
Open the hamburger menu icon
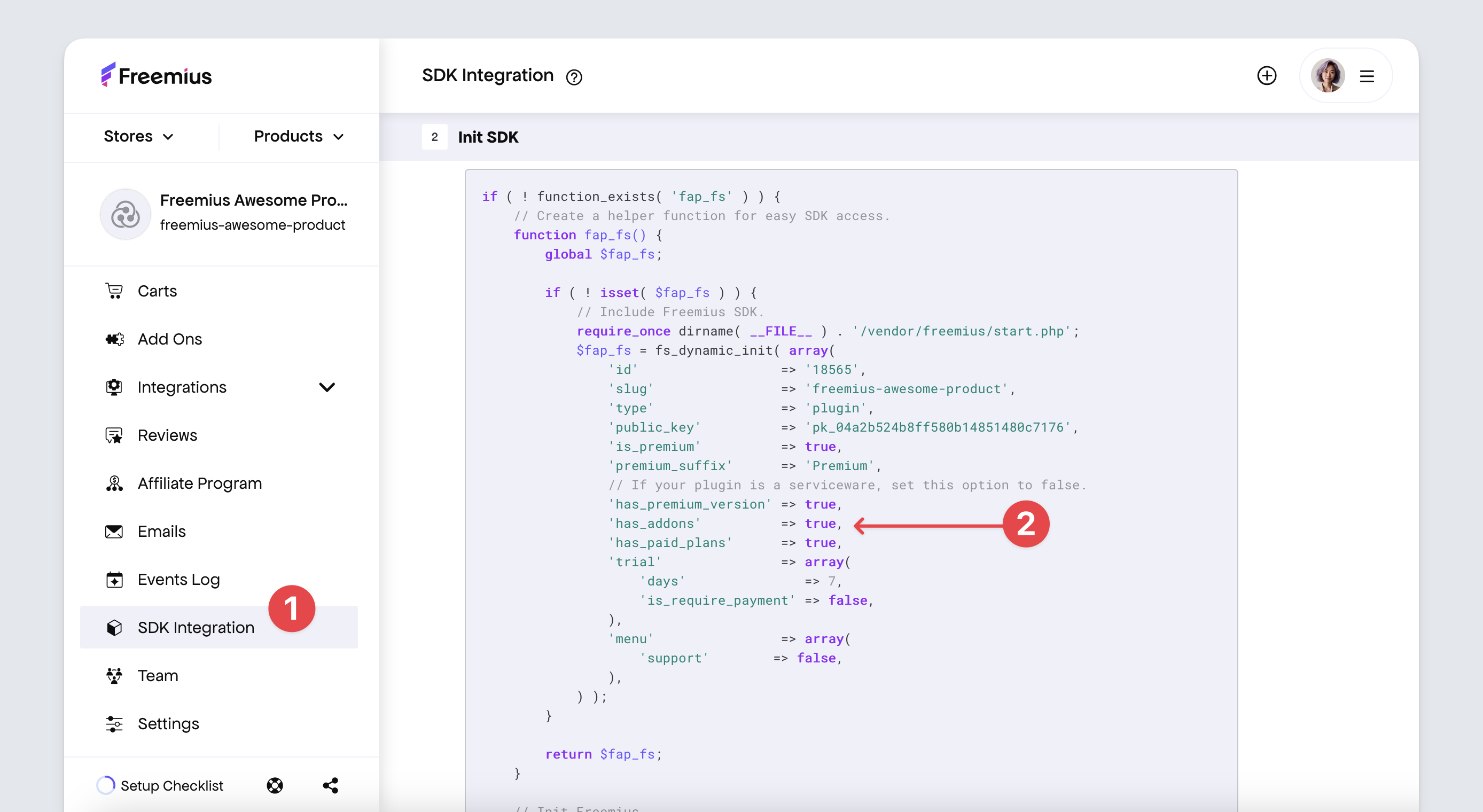1367,76
